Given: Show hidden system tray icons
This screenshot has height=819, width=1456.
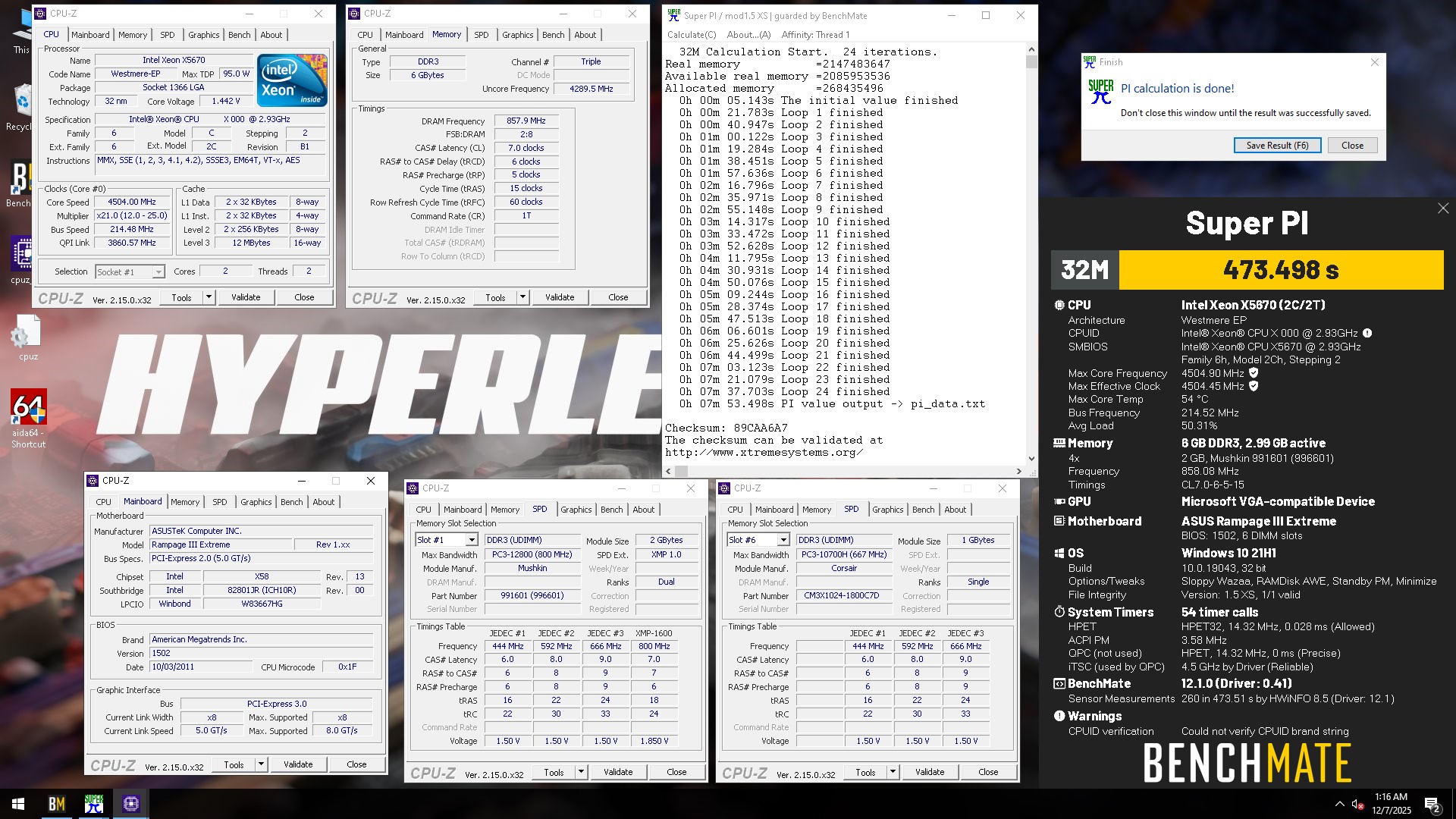Looking at the screenshot, I should [x=1339, y=804].
